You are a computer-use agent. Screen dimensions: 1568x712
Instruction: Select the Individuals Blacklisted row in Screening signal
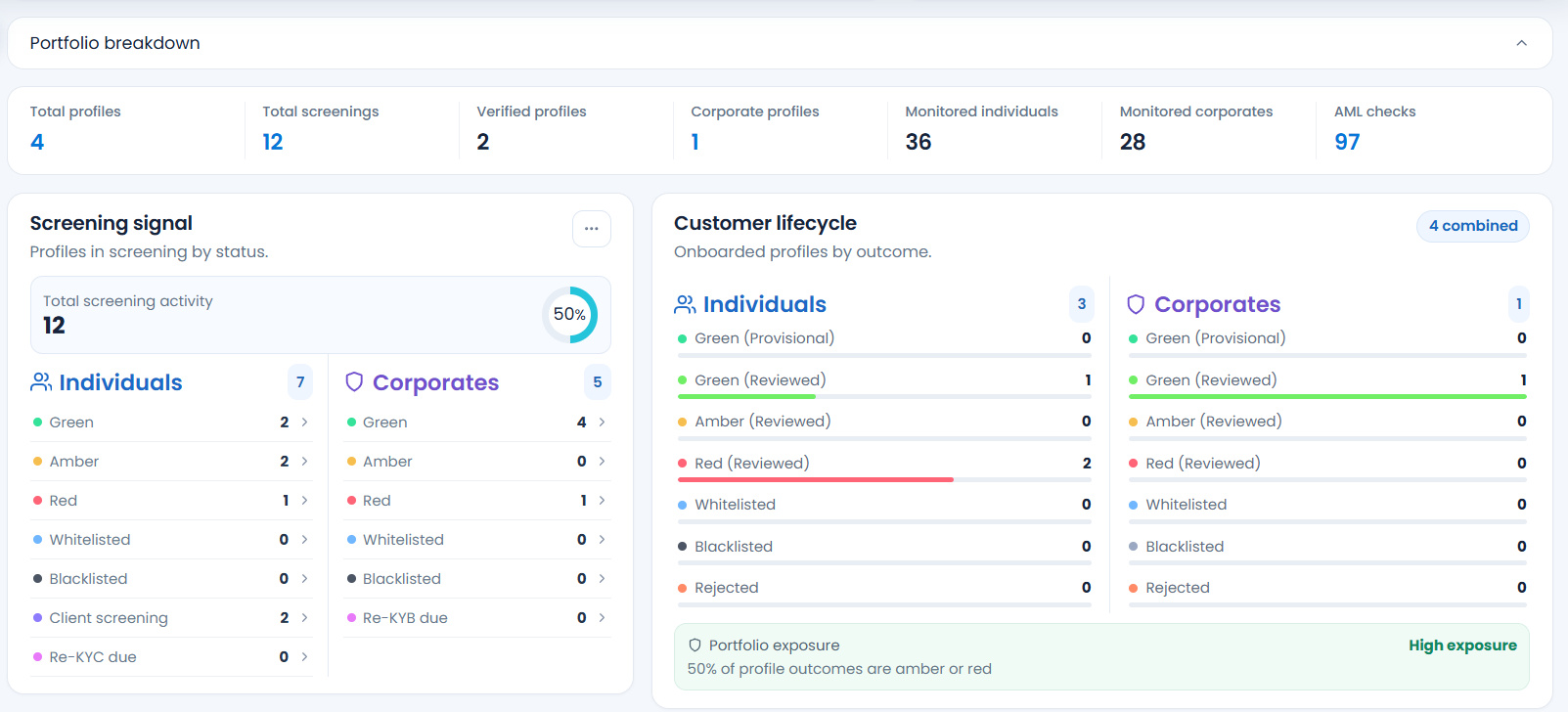pos(171,579)
